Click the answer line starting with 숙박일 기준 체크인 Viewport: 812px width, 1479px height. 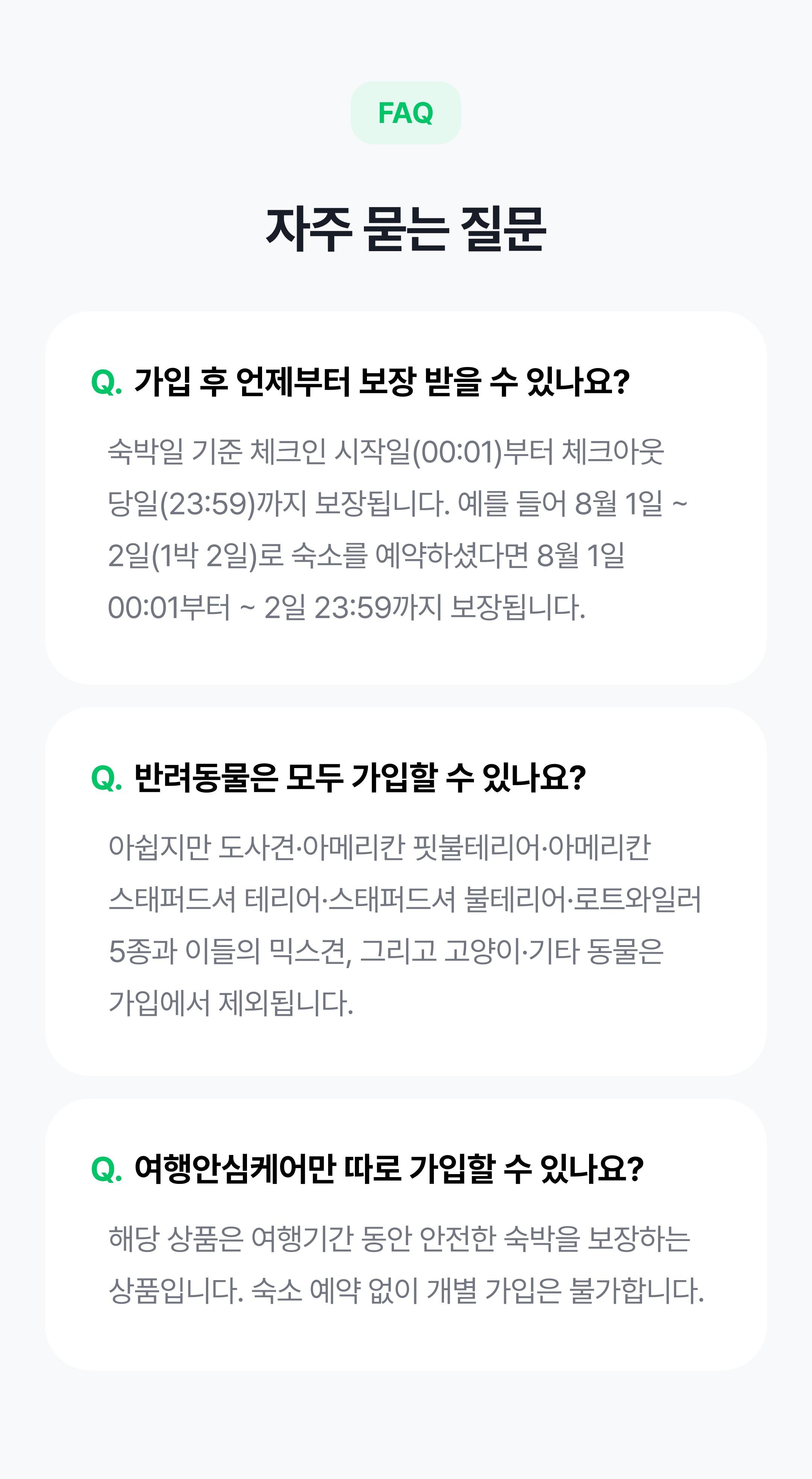[386, 452]
